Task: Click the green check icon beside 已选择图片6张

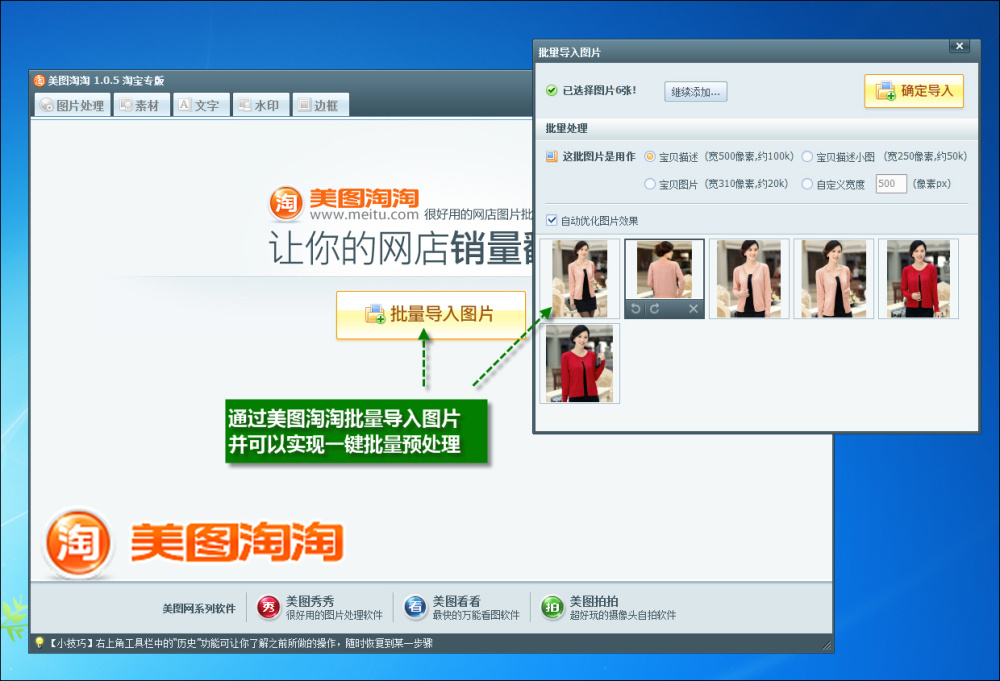Action: coord(552,91)
